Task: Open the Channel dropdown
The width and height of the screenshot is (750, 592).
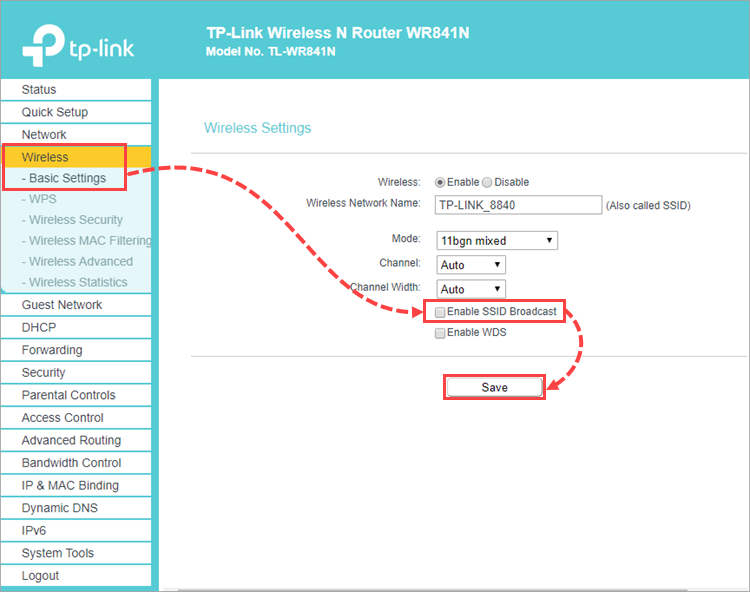Action: [x=471, y=264]
